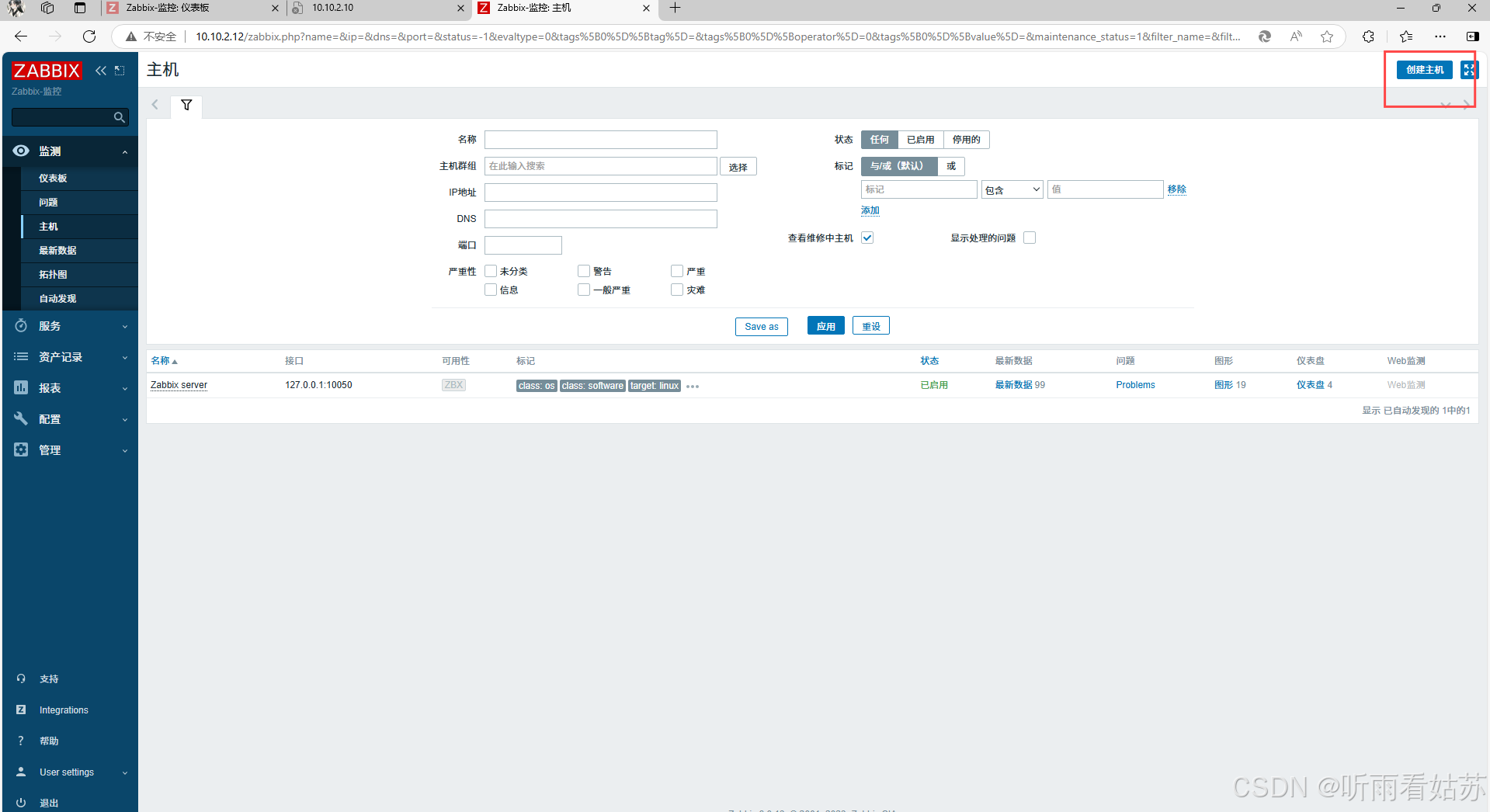Viewport: 1490px width, 812px height.
Task: Check 信息 severity checkbox
Action: click(x=491, y=290)
